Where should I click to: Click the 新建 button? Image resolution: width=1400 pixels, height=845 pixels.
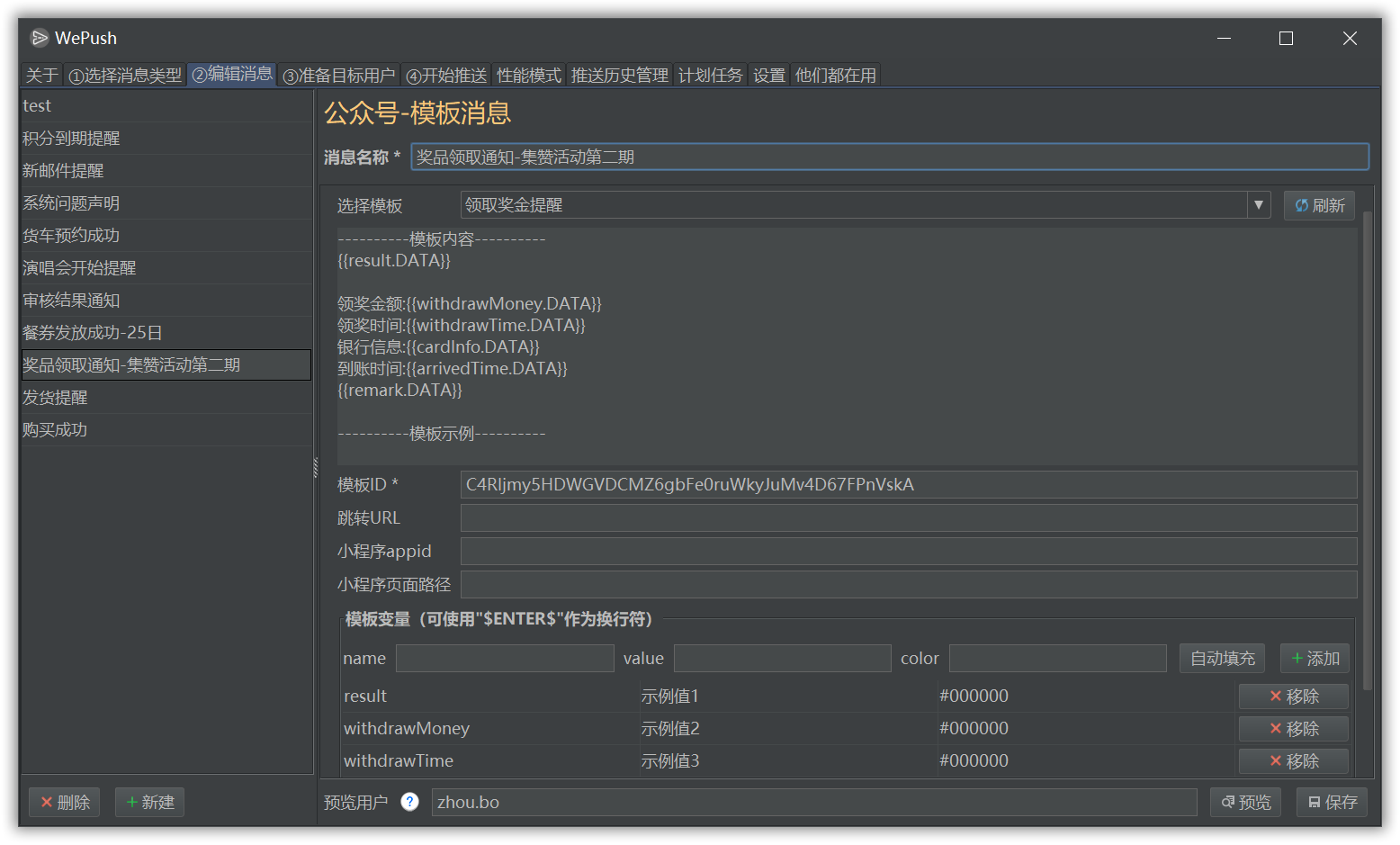coord(149,802)
